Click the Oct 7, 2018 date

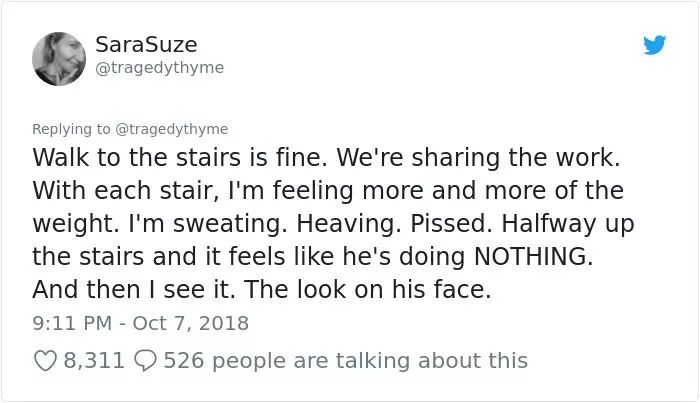point(191,323)
